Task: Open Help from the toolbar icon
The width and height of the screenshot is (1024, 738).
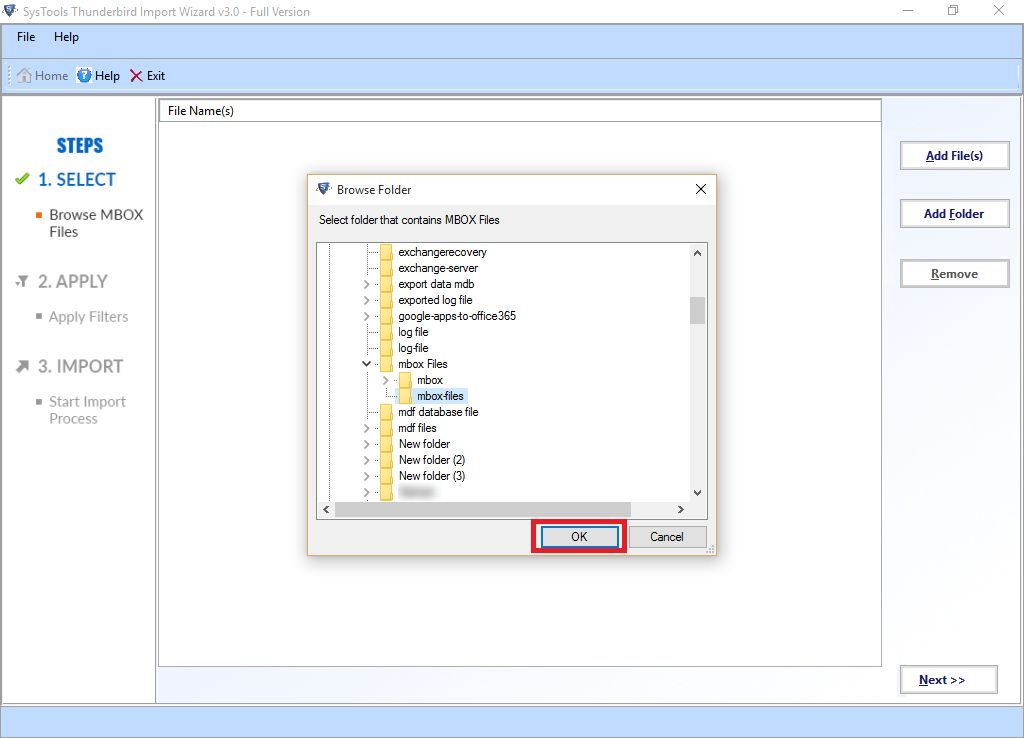Action: pos(84,76)
